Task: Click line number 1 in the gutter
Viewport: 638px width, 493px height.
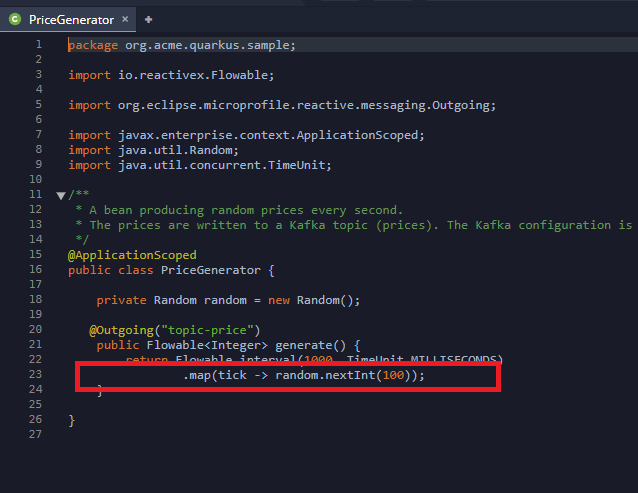Action: tap(38, 45)
